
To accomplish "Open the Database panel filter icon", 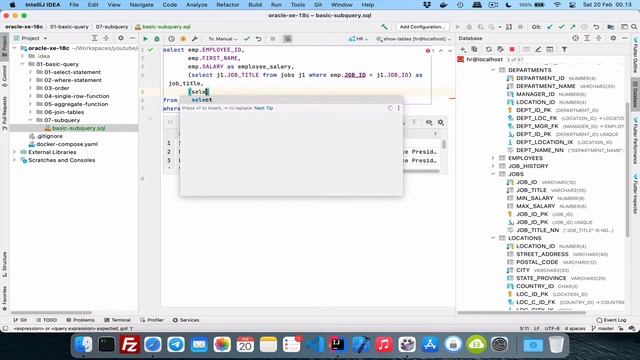I will click(x=564, y=49).
